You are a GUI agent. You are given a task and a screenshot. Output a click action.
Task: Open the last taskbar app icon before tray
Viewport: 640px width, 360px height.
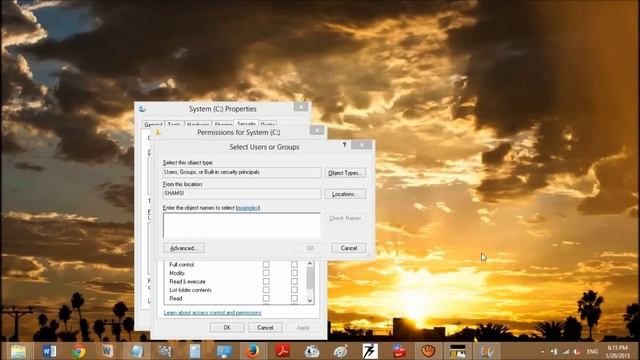(x=487, y=351)
